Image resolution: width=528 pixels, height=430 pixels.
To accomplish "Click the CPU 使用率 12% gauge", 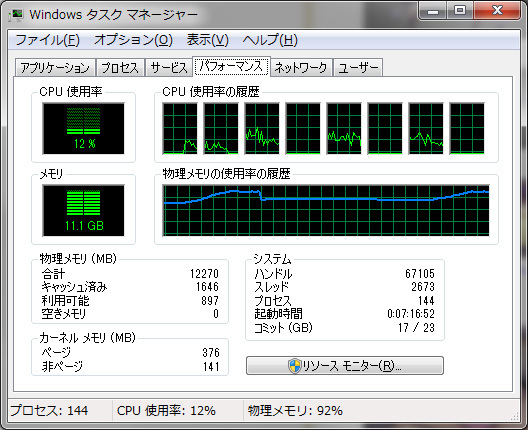I will point(84,129).
